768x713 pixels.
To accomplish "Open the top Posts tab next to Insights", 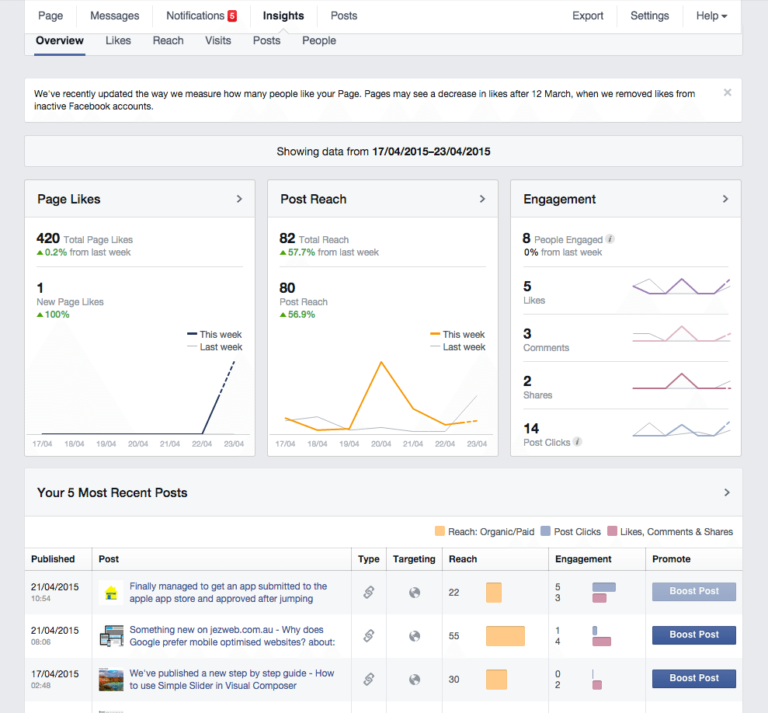I will pos(344,16).
